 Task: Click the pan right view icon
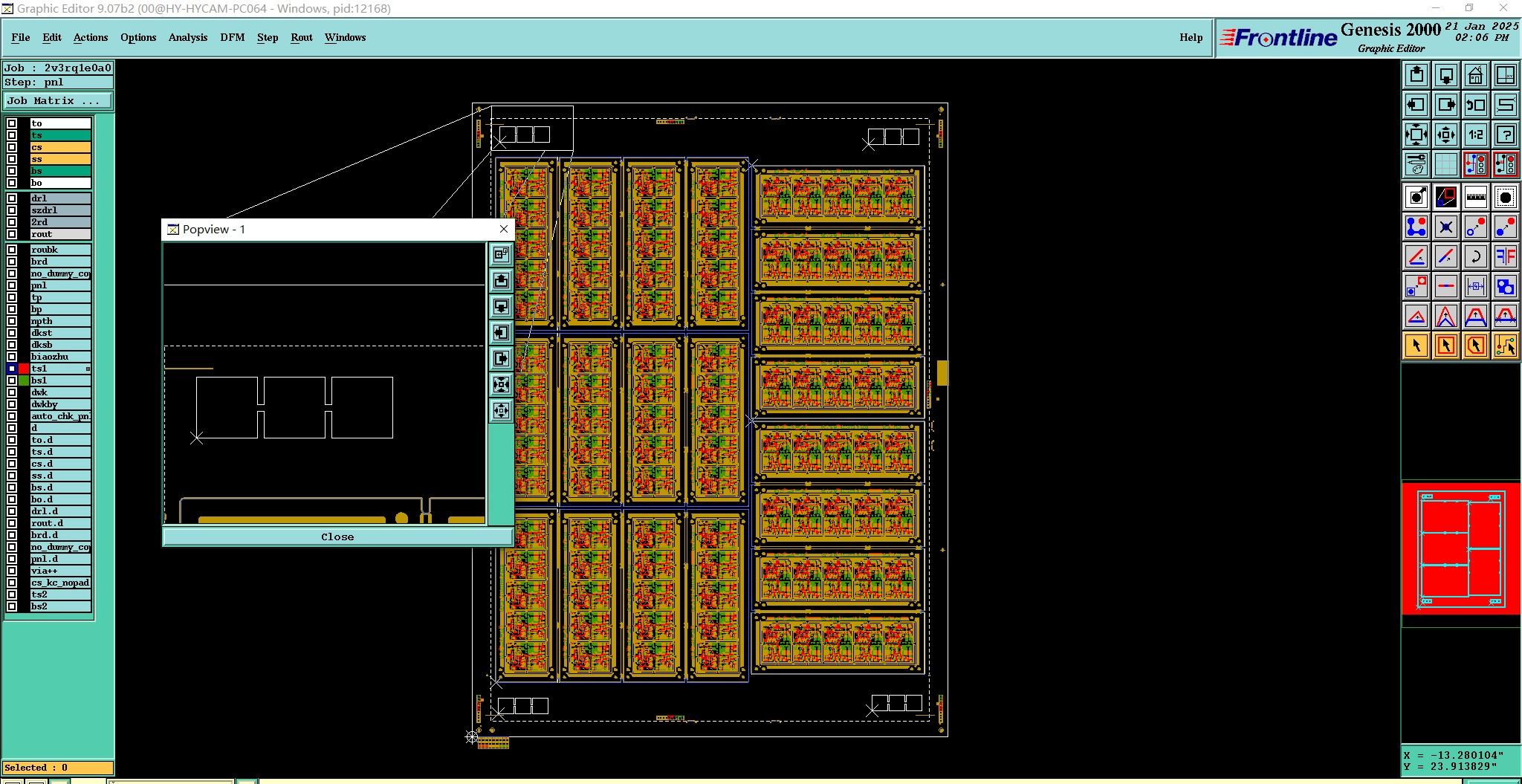pos(1446,105)
